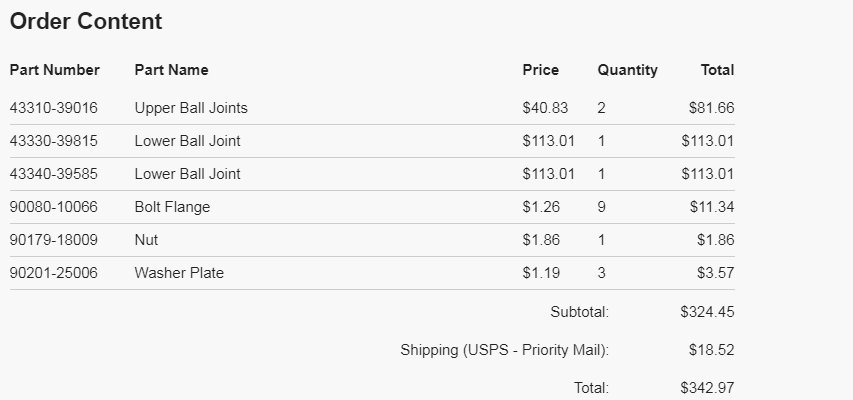Click the Price column header
Screen dimensions: 853x400
coord(541,70)
